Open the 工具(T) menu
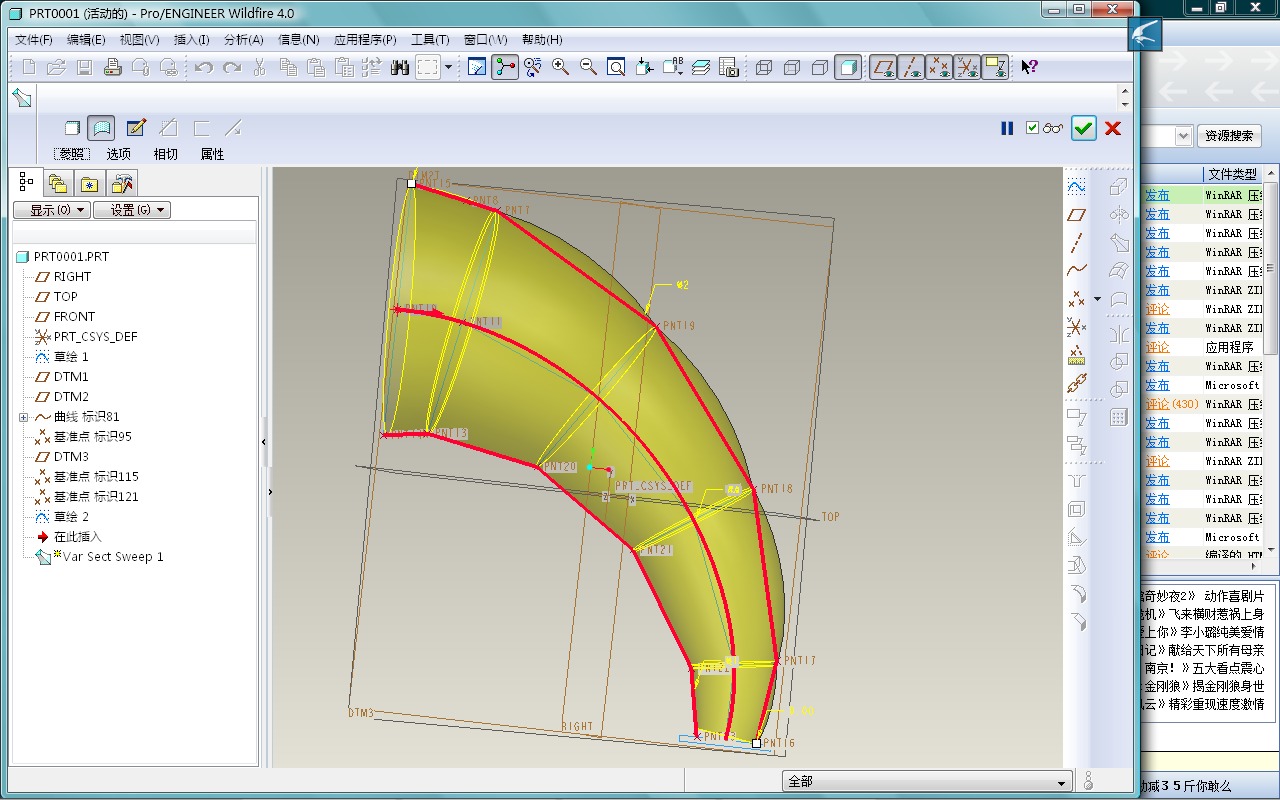This screenshot has height=800, width=1280. coord(430,40)
